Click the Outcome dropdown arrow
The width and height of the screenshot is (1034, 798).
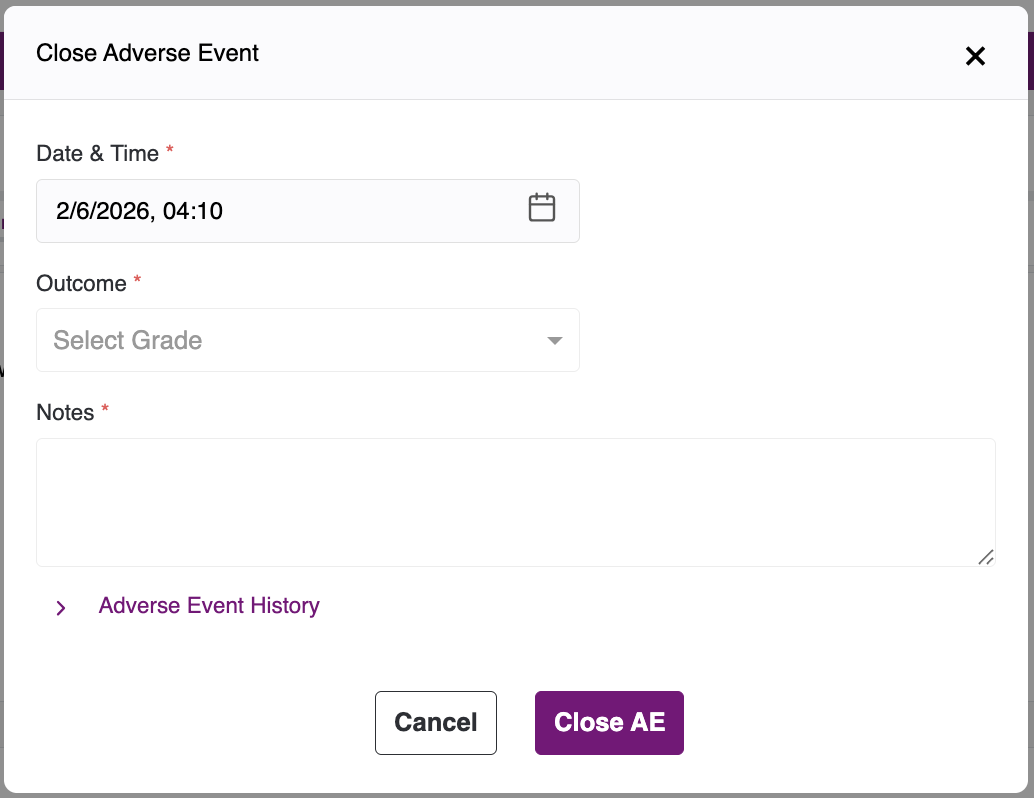[x=555, y=341]
